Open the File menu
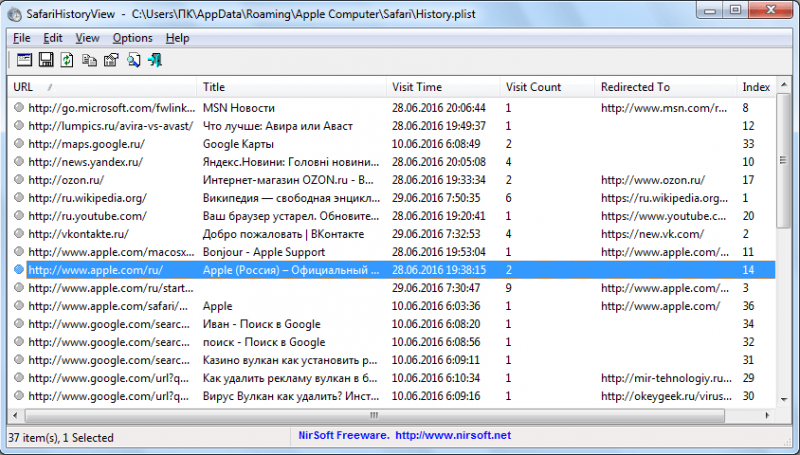Viewport: 800px width, 455px height. click(22, 38)
